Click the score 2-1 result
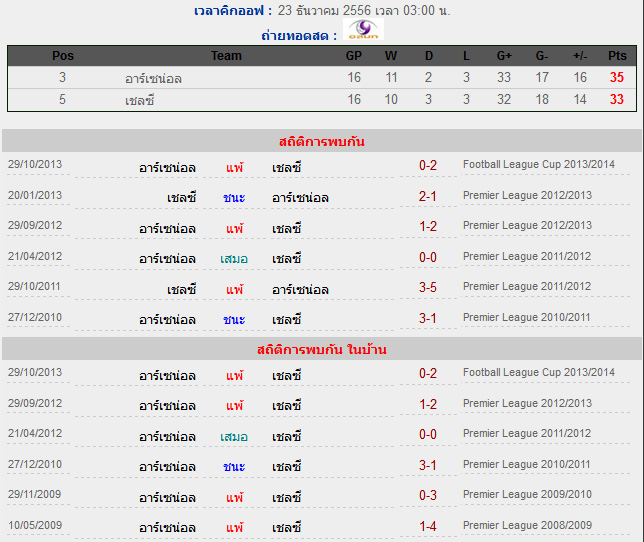Viewport: 644px width, 542px height. pyautogui.click(x=428, y=196)
